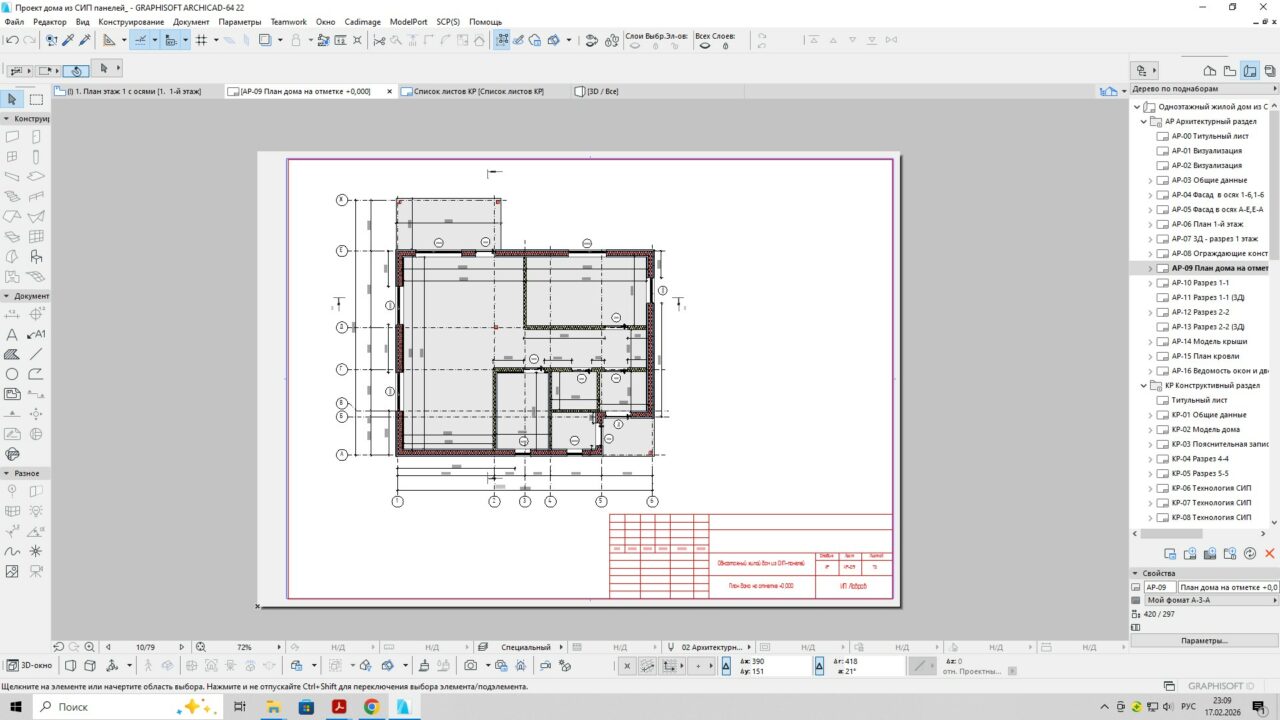Select the Marquee tool in toolbox
This screenshot has height=720, width=1280.
pyautogui.click(x=36, y=99)
